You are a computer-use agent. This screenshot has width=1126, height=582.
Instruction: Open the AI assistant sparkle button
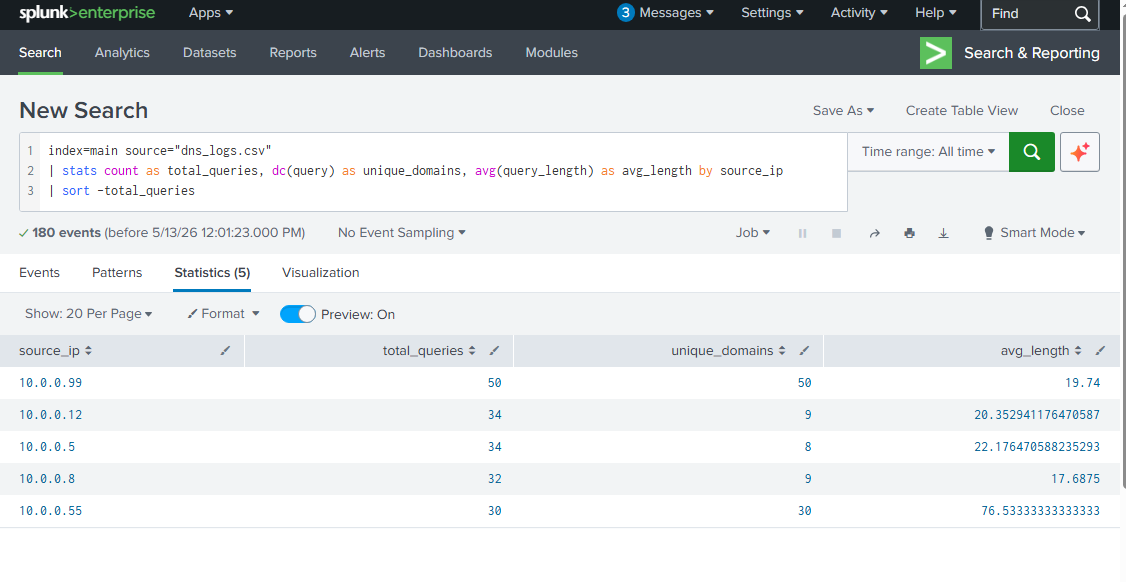1079,152
